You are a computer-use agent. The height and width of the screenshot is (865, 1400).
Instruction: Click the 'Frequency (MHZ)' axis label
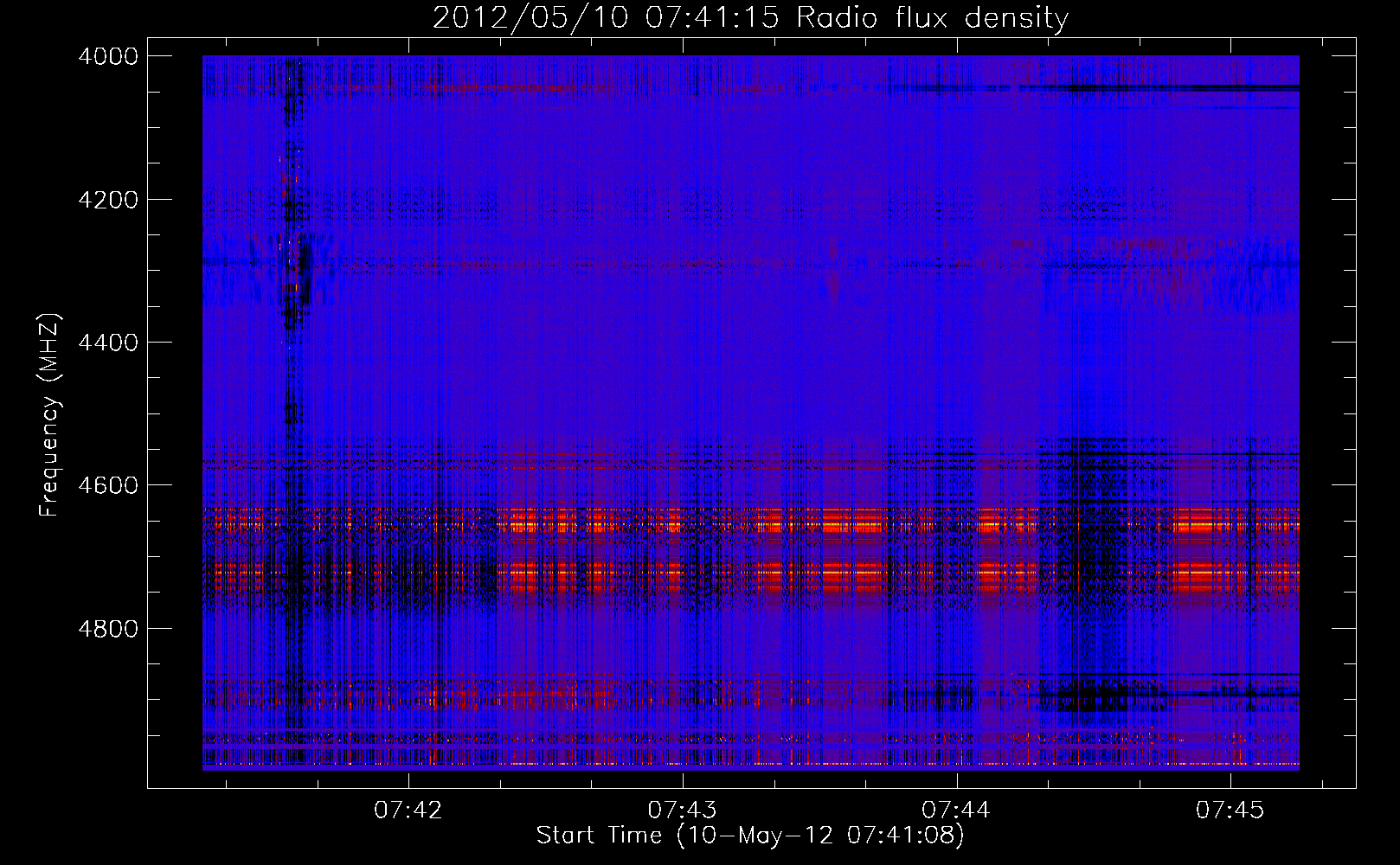(49, 415)
